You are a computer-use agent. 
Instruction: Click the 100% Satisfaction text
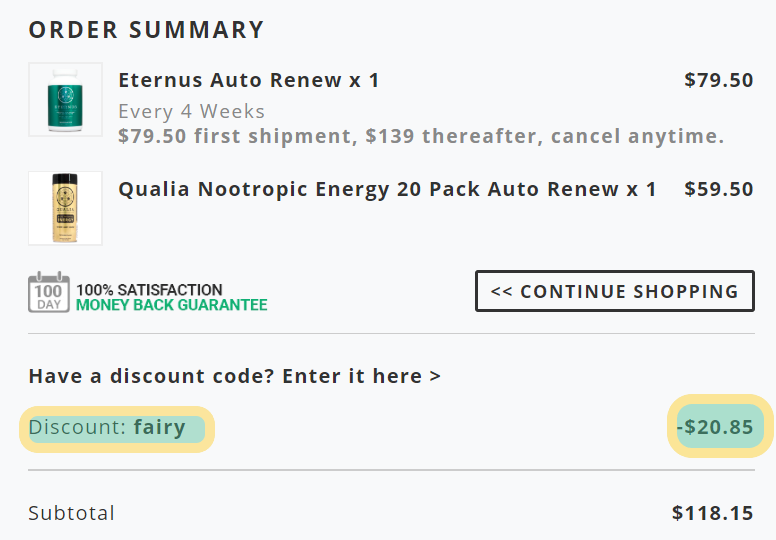point(149,290)
